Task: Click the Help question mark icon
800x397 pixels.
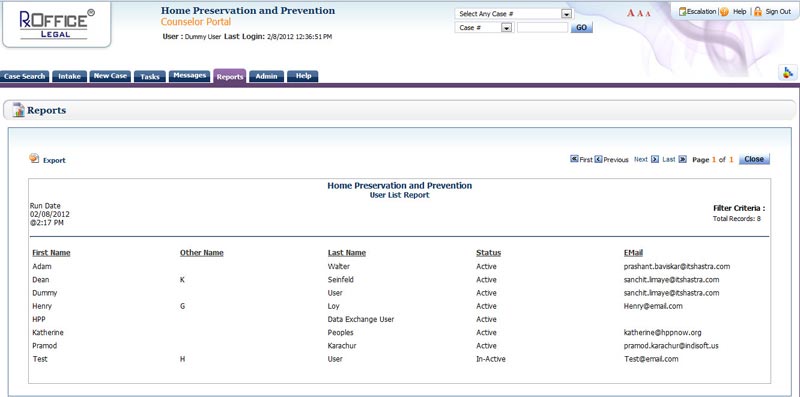Action: (724, 11)
